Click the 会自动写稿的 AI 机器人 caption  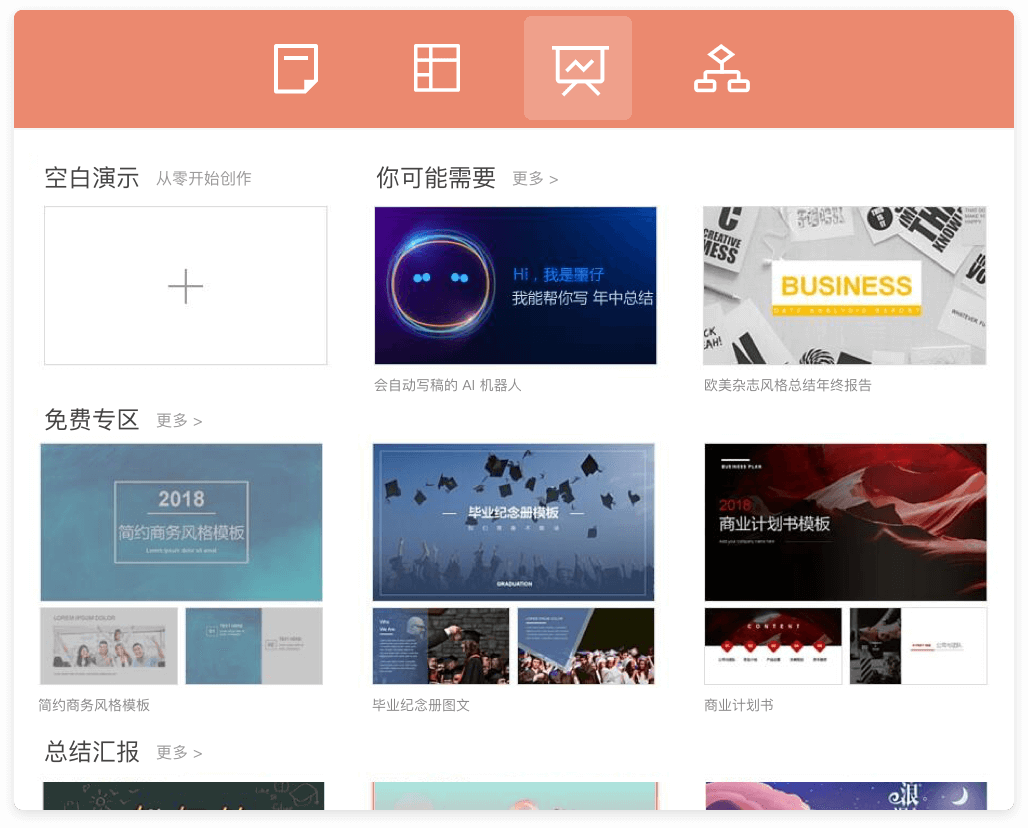coord(448,385)
